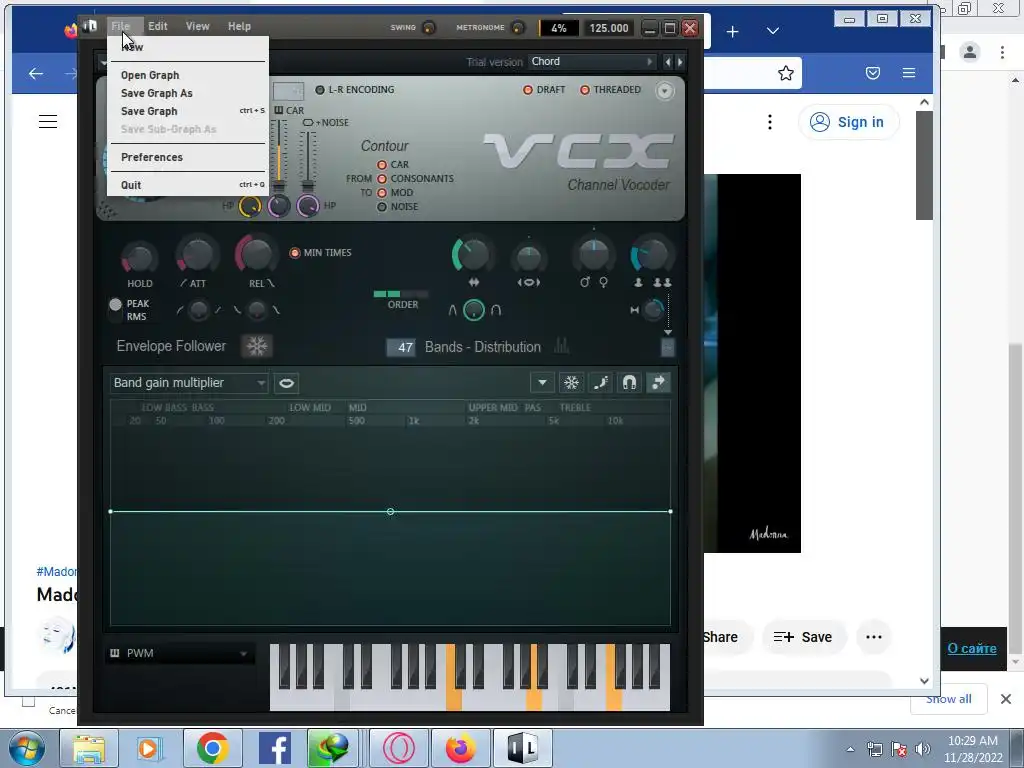The height and width of the screenshot is (768, 1024).
Task: Click Sign in on the browser page
Action: click(x=848, y=122)
